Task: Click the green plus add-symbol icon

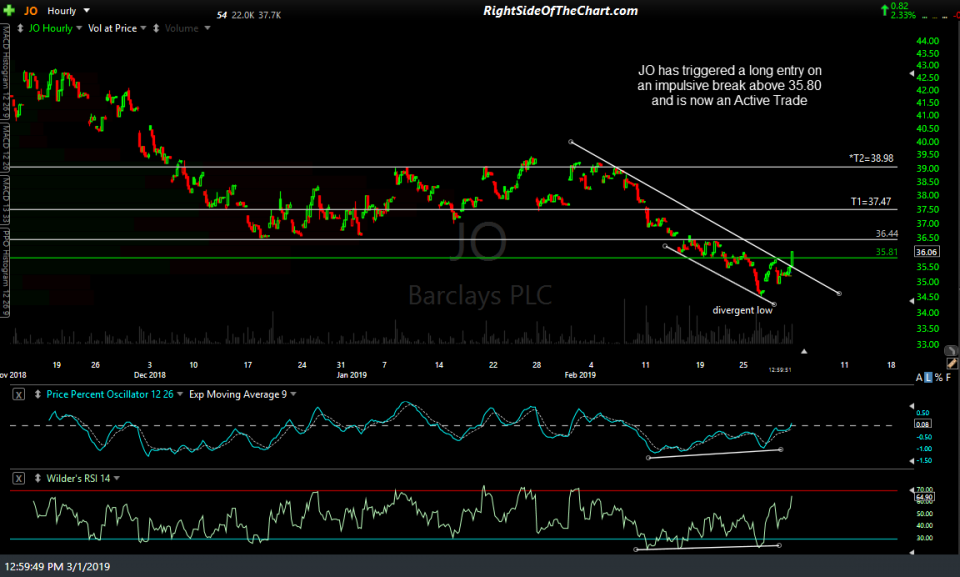Action: (x=11, y=11)
